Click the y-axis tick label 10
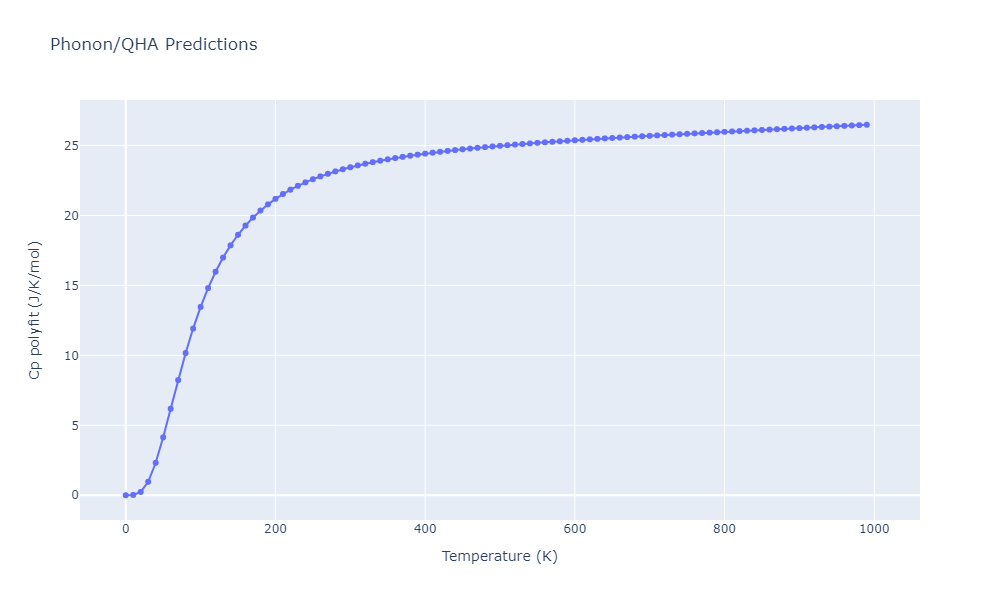1000x600 pixels. click(71, 356)
